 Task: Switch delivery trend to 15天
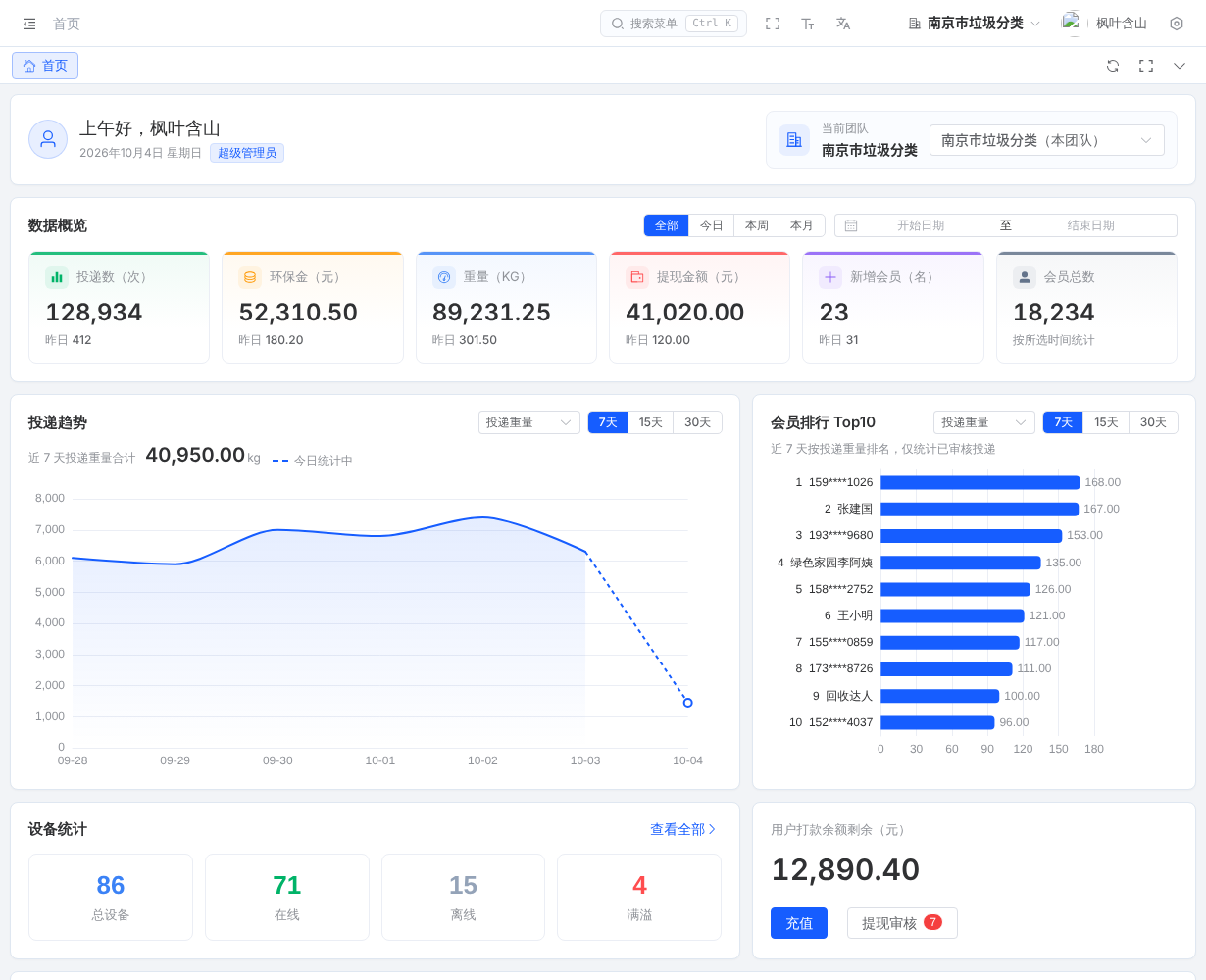(651, 422)
